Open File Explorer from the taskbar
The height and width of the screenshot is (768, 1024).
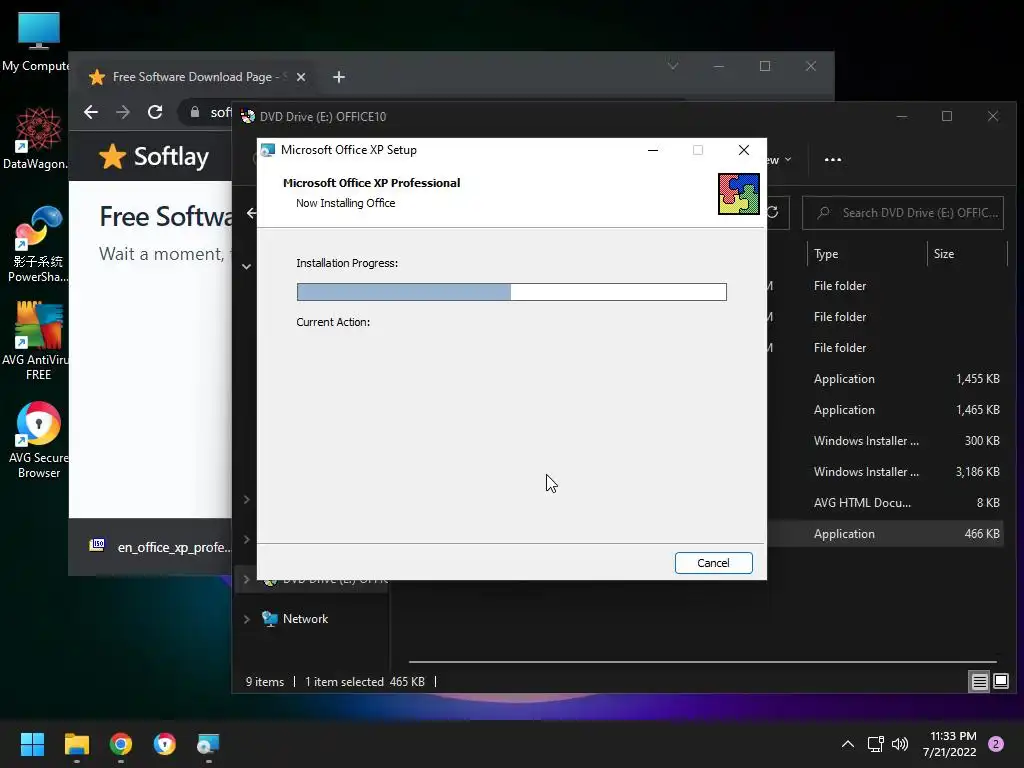(76, 744)
